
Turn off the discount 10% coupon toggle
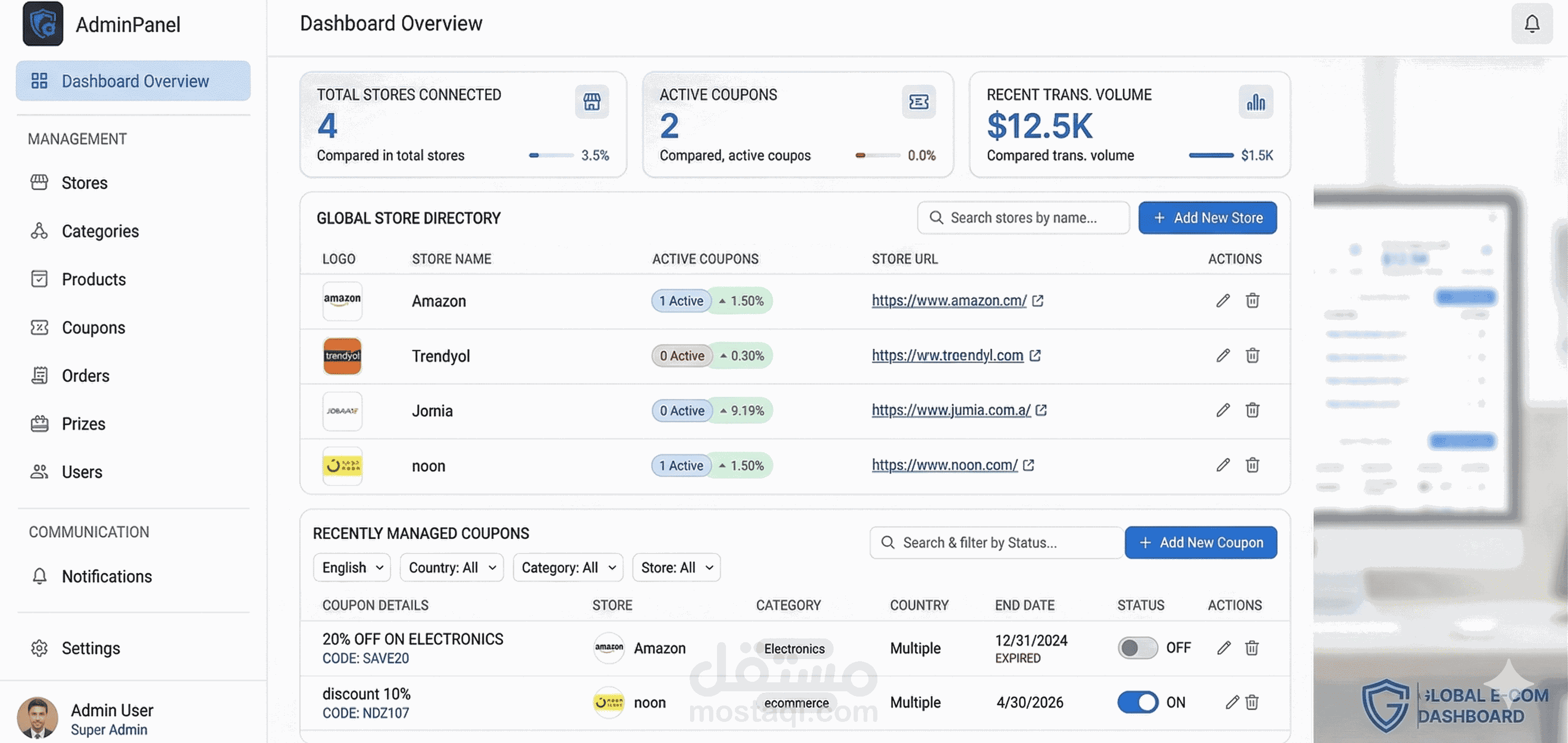click(1137, 702)
